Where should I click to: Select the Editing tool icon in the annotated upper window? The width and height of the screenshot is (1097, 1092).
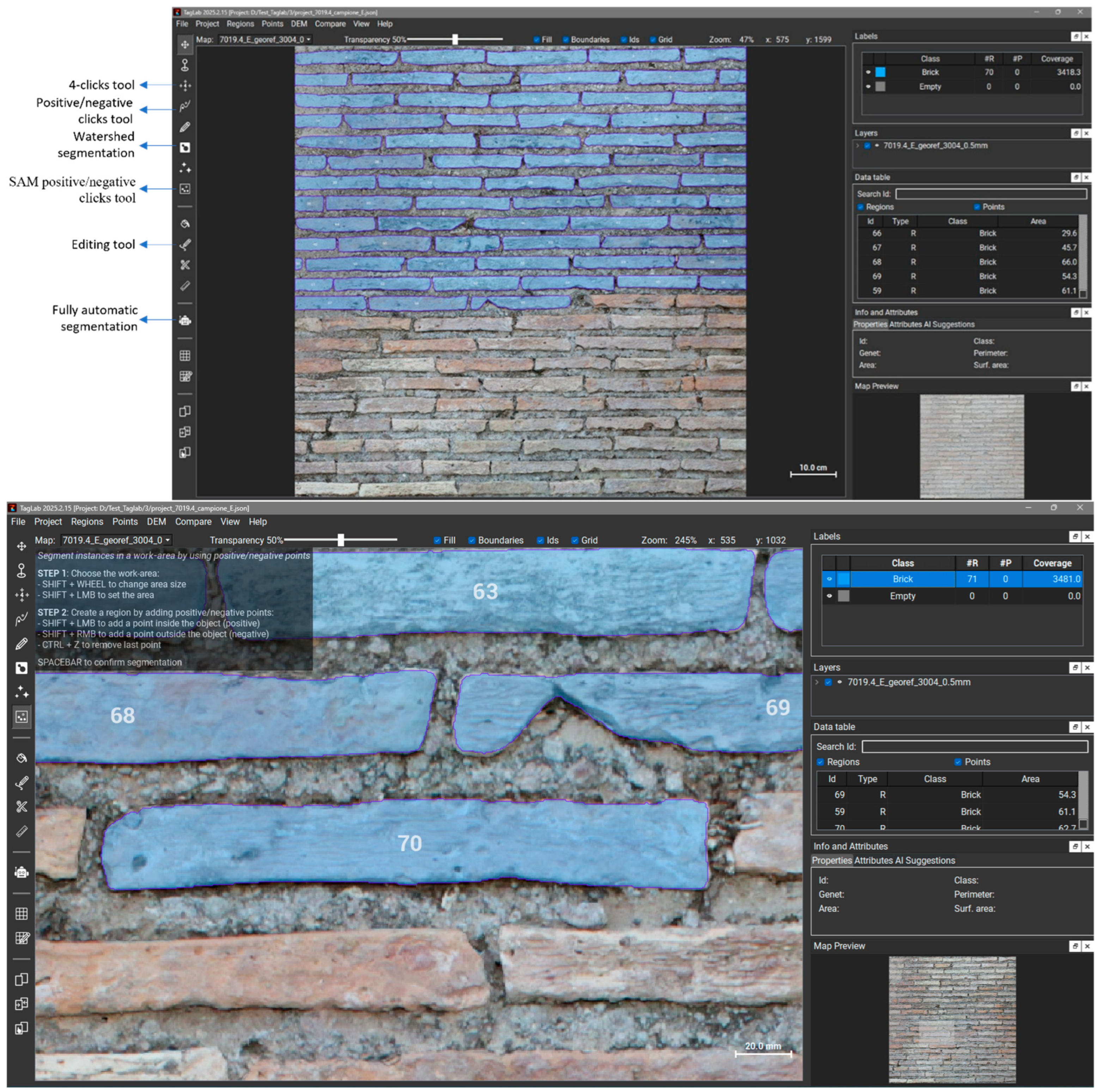[185, 245]
